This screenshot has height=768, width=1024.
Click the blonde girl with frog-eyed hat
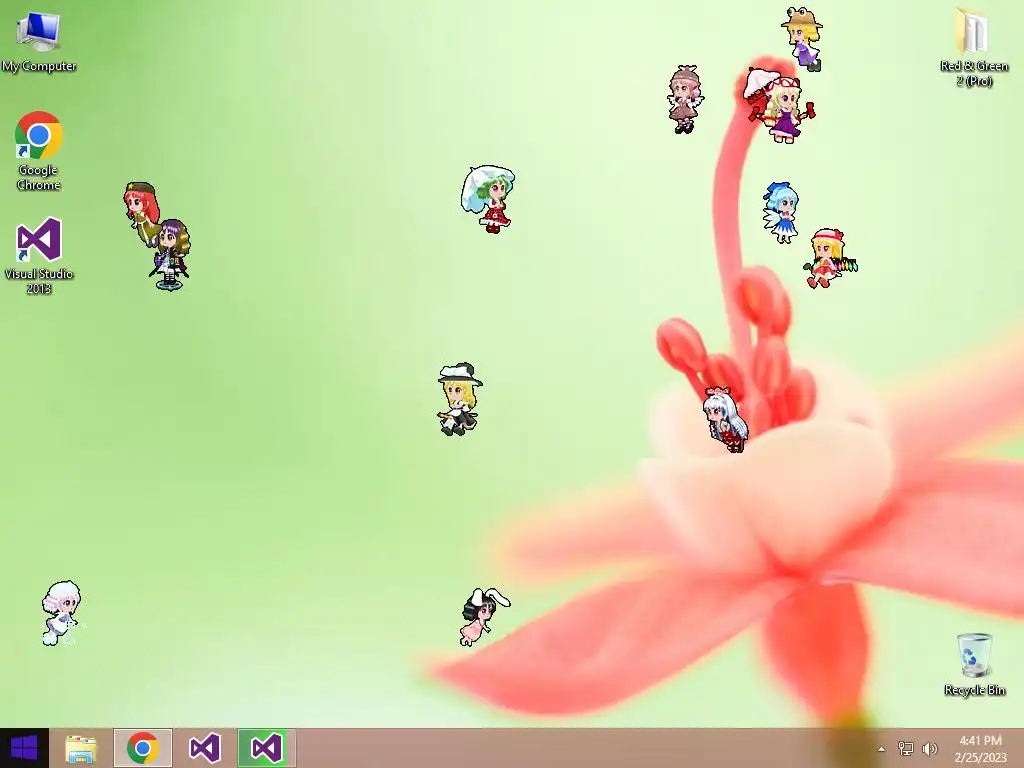(x=802, y=39)
